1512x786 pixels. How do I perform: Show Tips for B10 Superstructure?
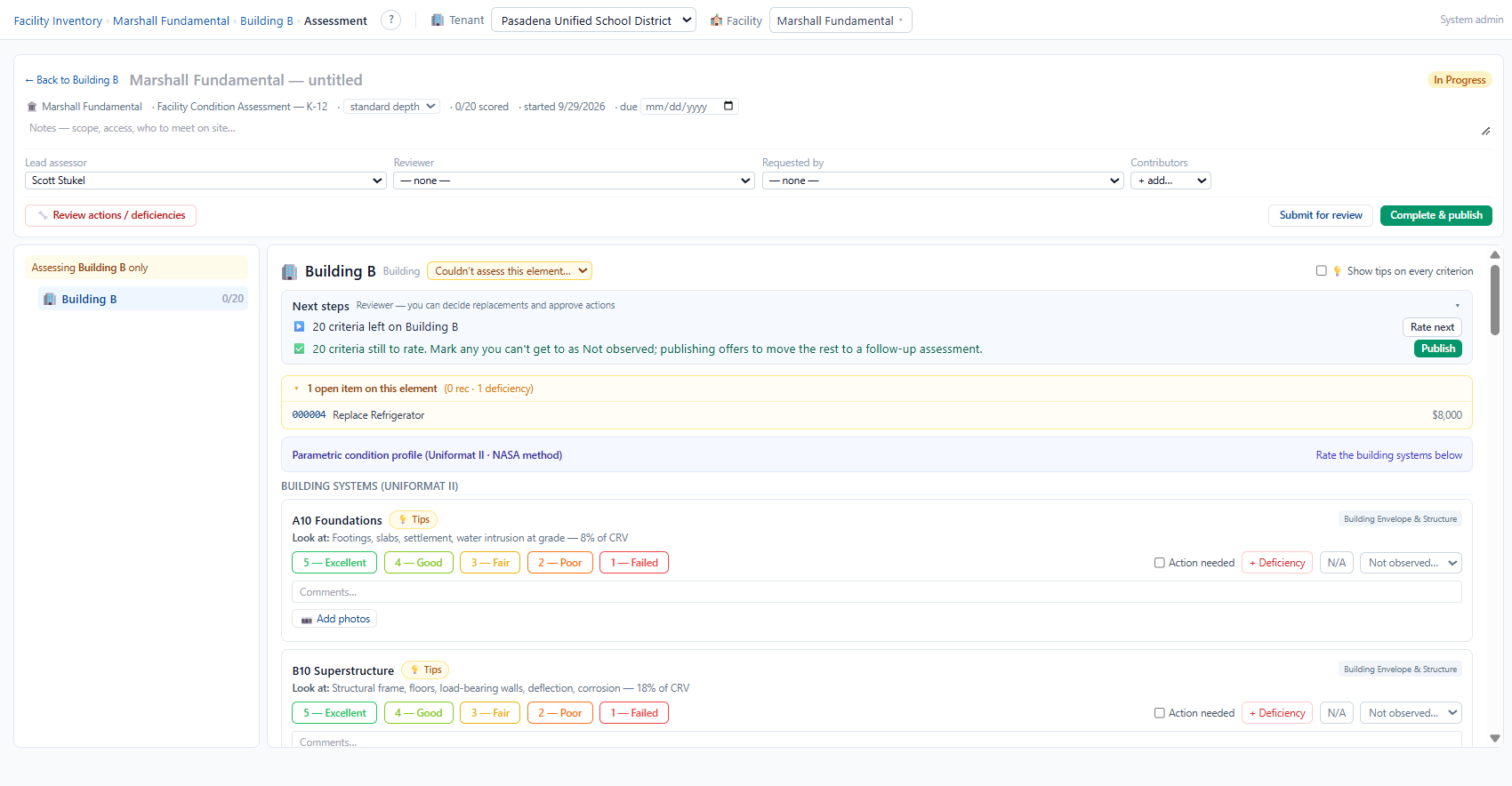[426, 670]
